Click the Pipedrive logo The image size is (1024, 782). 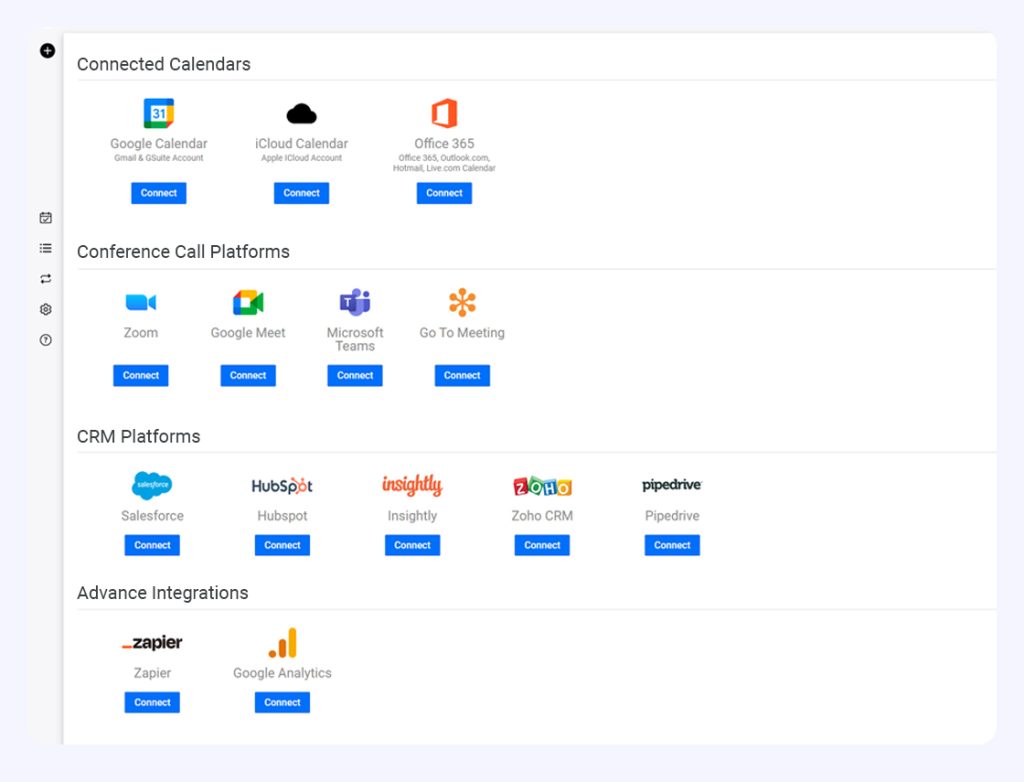[x=672, y=485]
